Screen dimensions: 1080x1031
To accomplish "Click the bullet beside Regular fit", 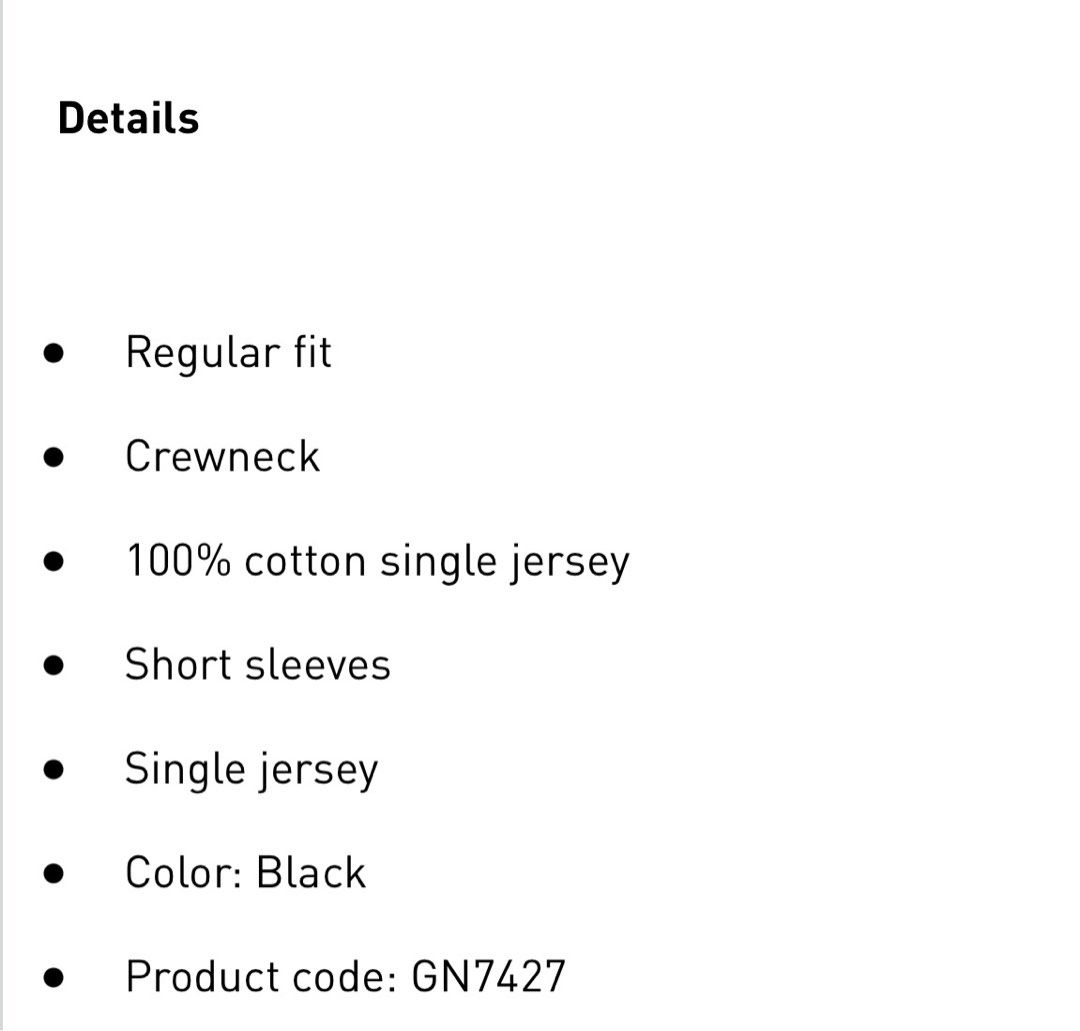I will [54, 353].
